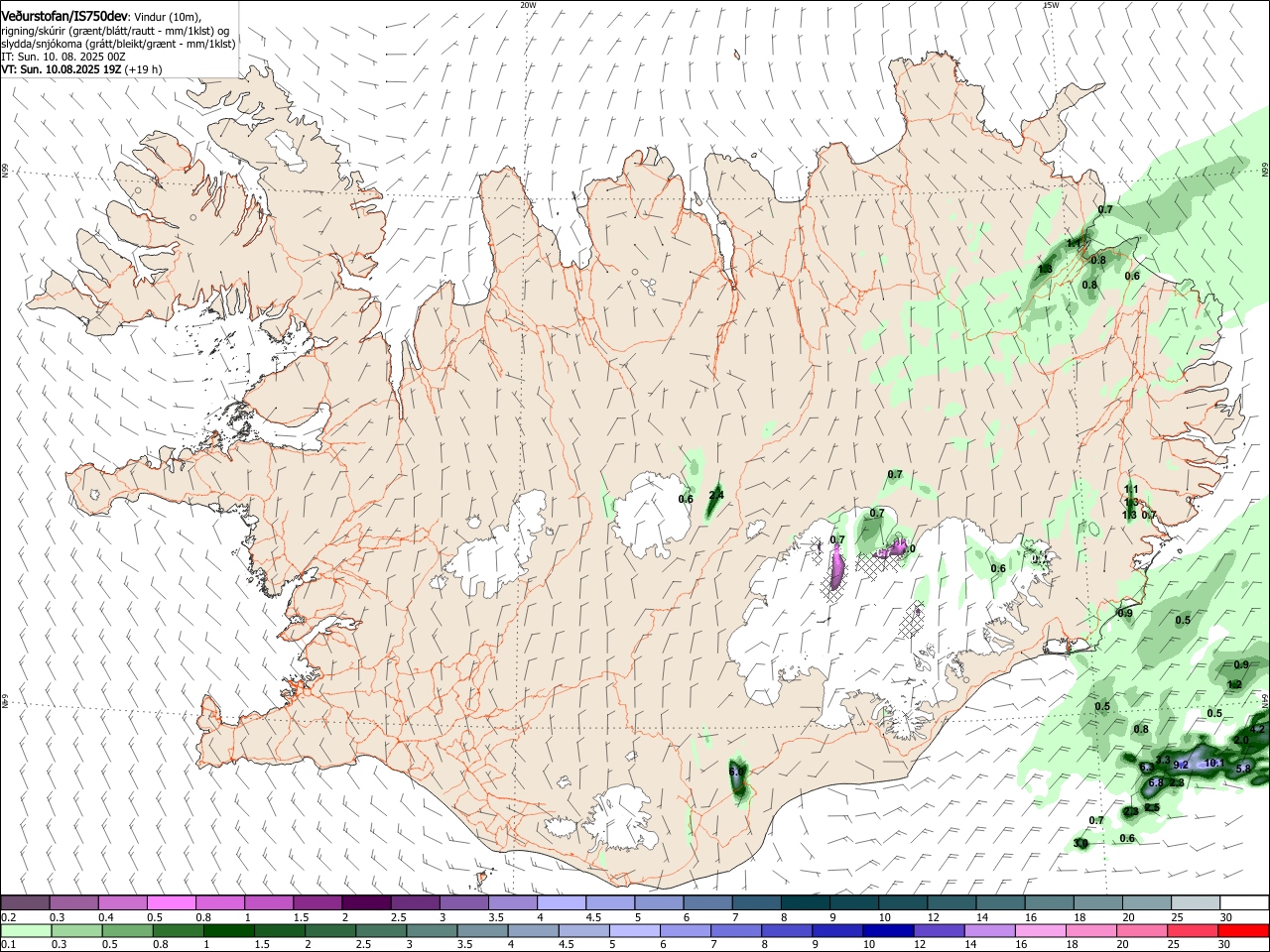The height and width of the screenshot is (952, 1270).
Task: Click the dark navy blue 10 mm rain swatch
Action: (x=889, y=930)
